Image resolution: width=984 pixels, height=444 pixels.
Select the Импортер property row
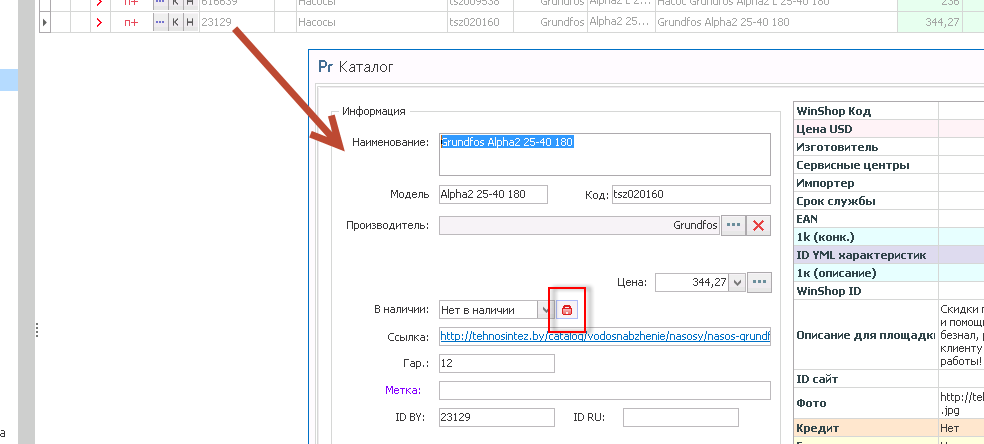[889, 184]
